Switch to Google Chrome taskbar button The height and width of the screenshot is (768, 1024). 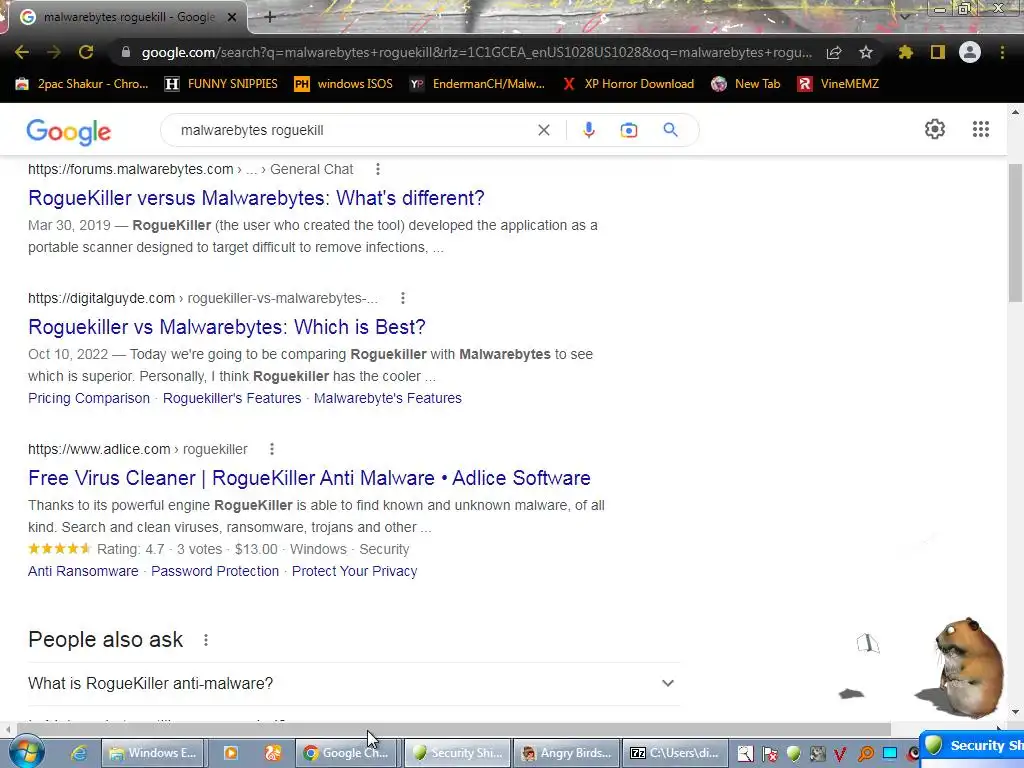point(347,753)
